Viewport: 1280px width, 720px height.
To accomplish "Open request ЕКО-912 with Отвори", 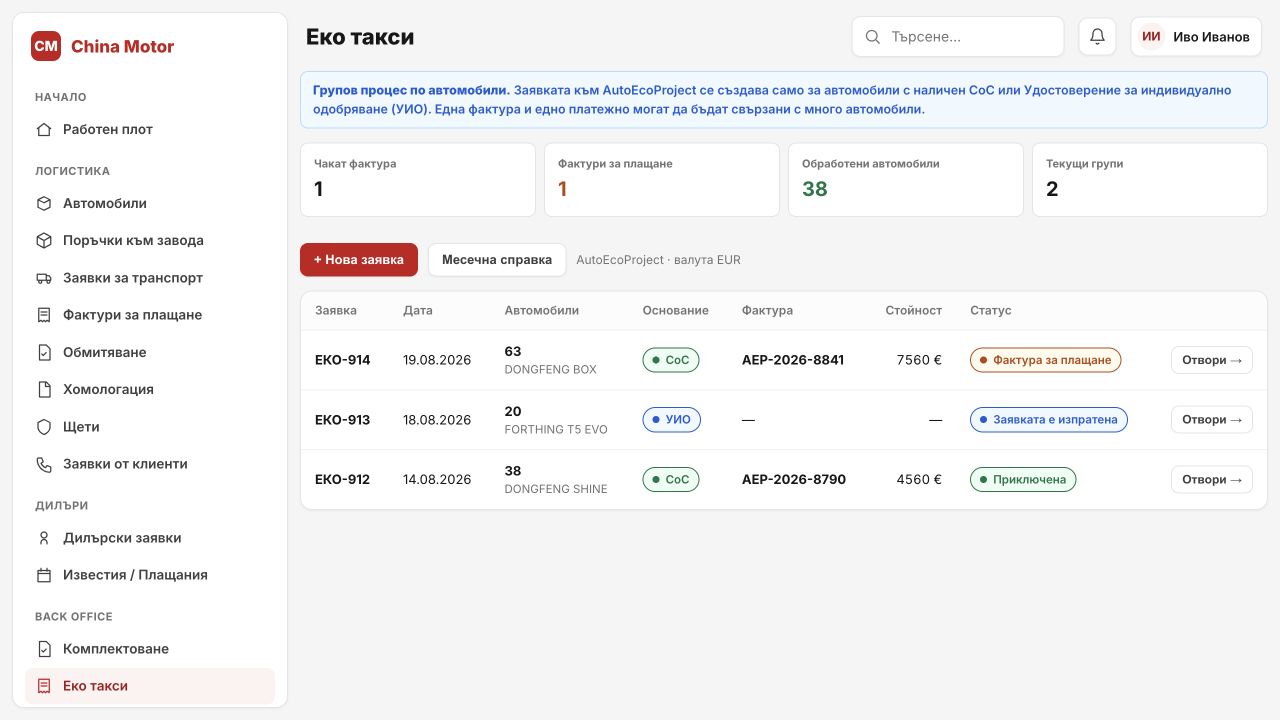I will click(1211, 480).
